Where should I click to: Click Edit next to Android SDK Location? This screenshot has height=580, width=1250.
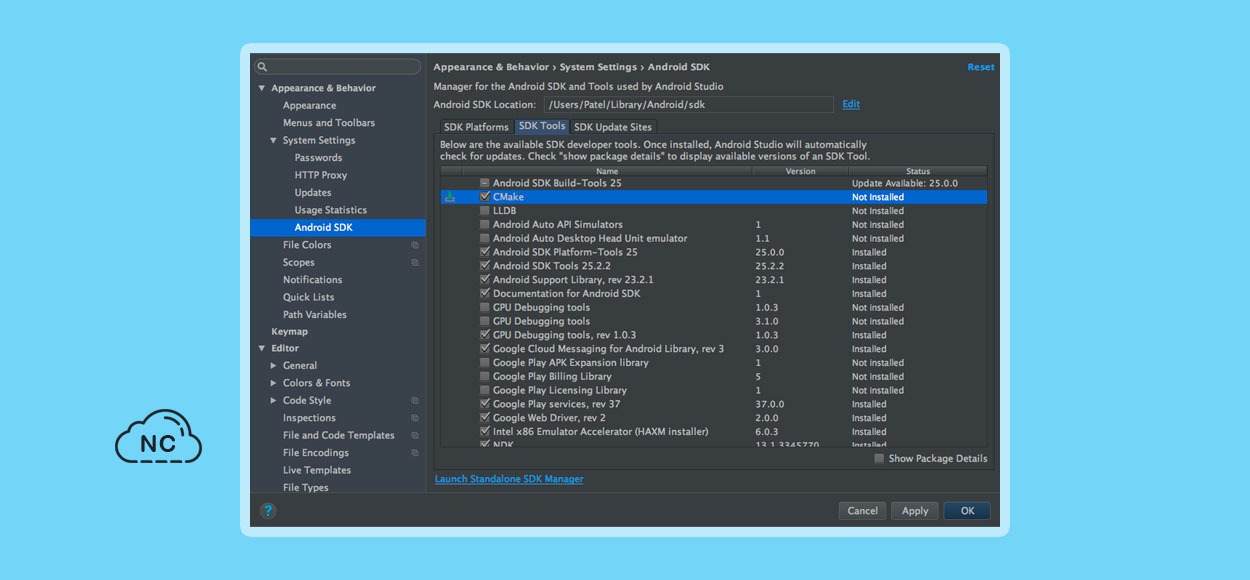851,104
